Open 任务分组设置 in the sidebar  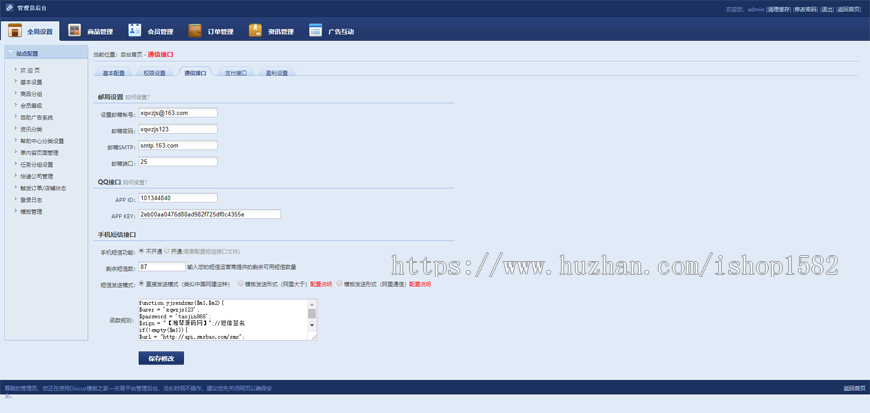pyautogui.click(x=37, y=165)
